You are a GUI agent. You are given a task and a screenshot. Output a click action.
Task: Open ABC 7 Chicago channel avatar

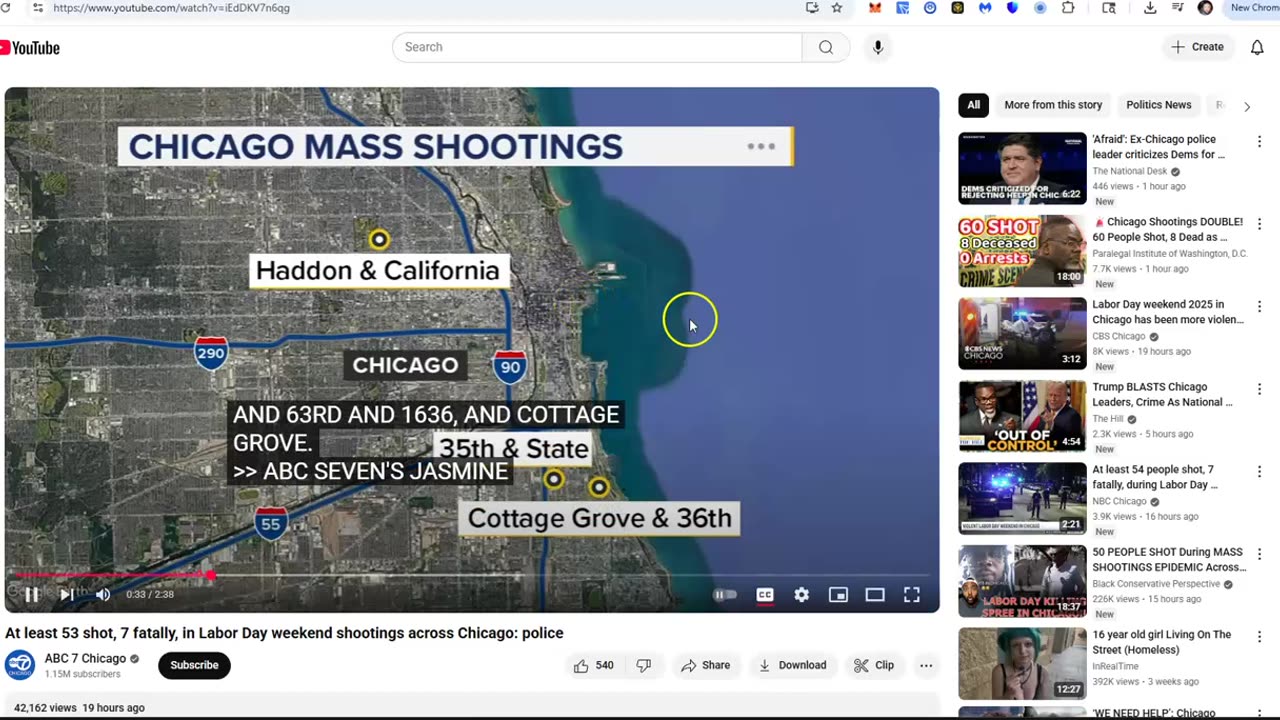pos(20,665)
